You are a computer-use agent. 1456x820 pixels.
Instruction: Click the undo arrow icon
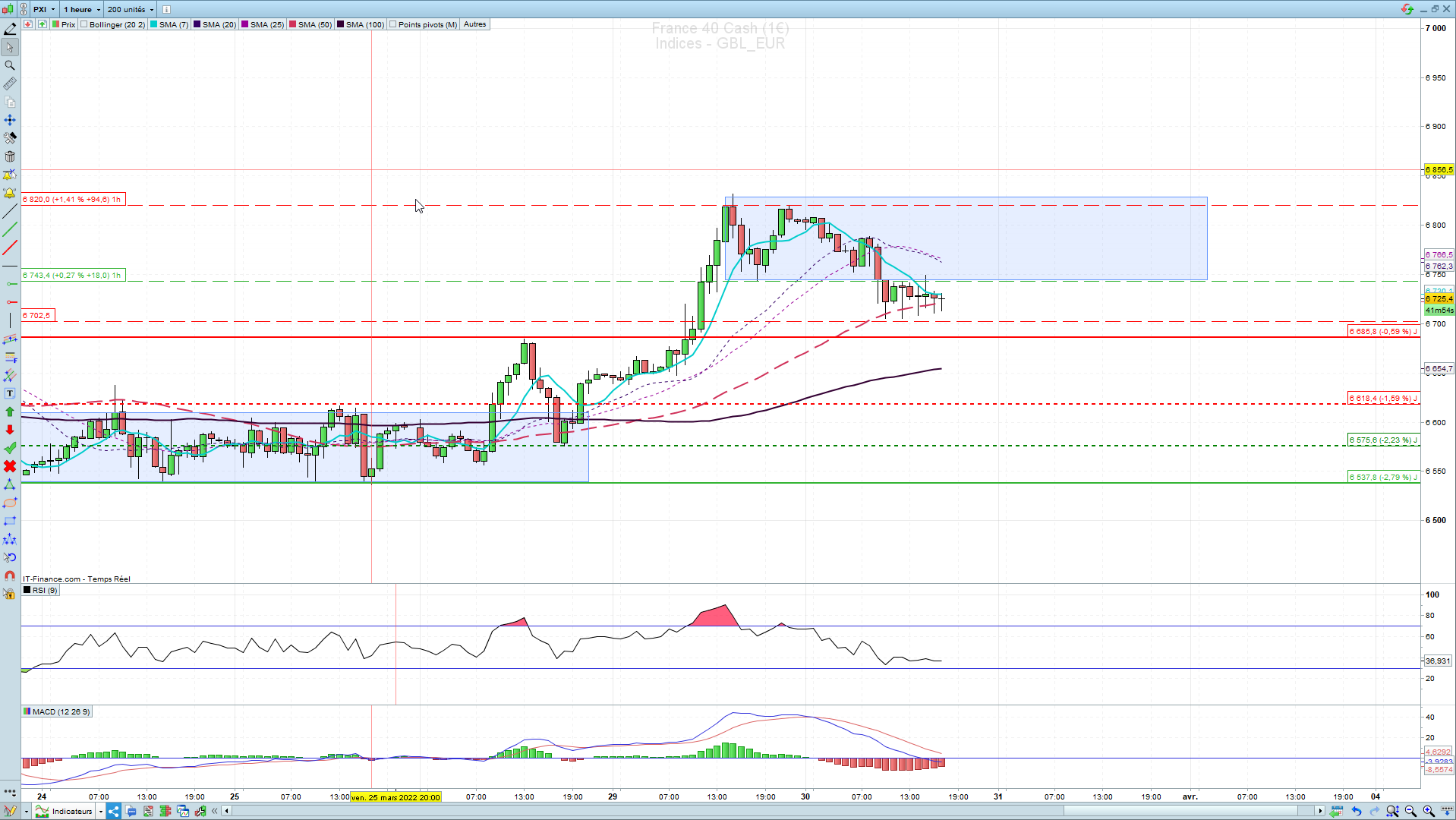(x=1356, y=811)
